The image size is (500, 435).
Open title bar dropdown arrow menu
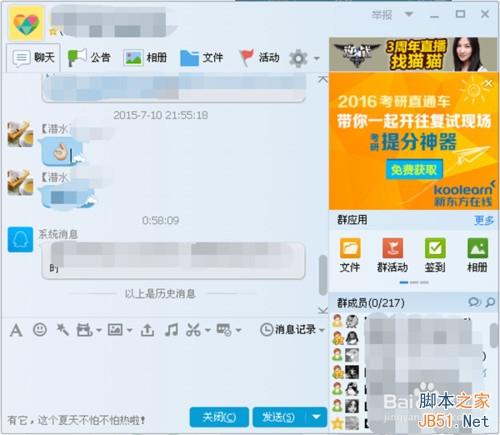point(409,14)
